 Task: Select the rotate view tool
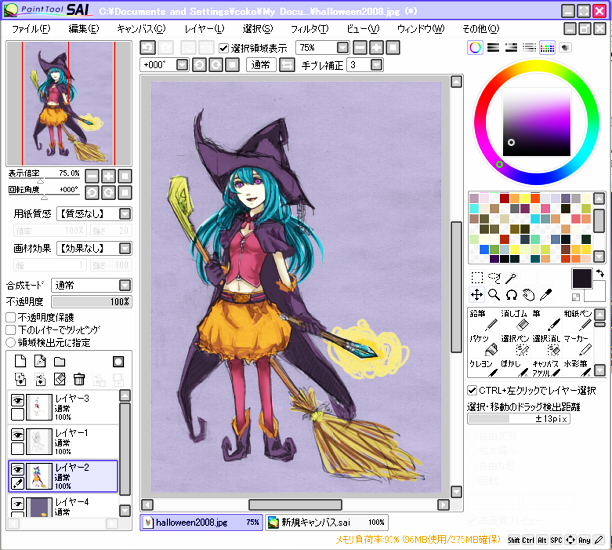pyautogui.click(x=511, y=295)
